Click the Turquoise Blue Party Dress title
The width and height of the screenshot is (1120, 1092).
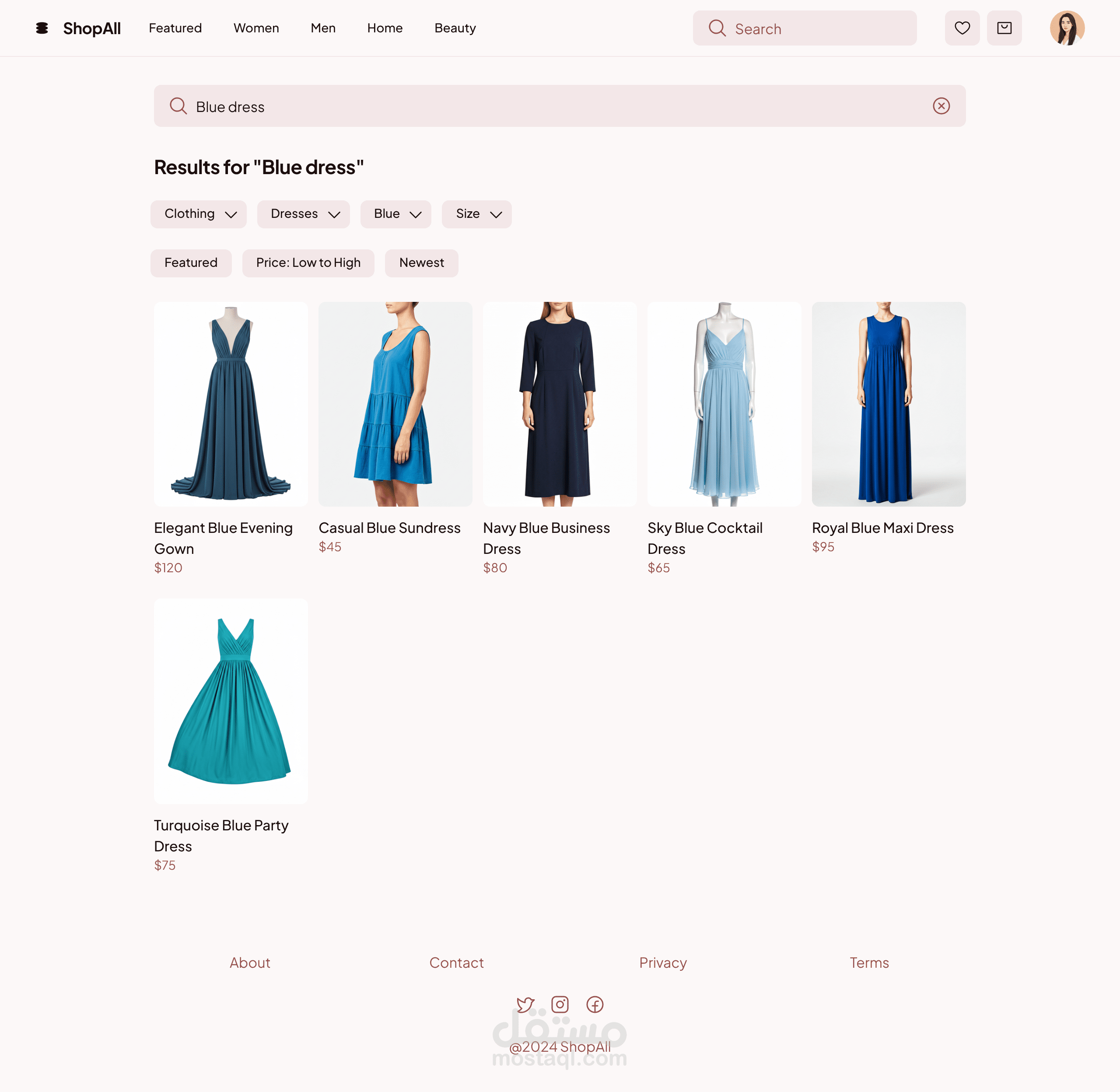pyautogui.click(x=221, y=836)
